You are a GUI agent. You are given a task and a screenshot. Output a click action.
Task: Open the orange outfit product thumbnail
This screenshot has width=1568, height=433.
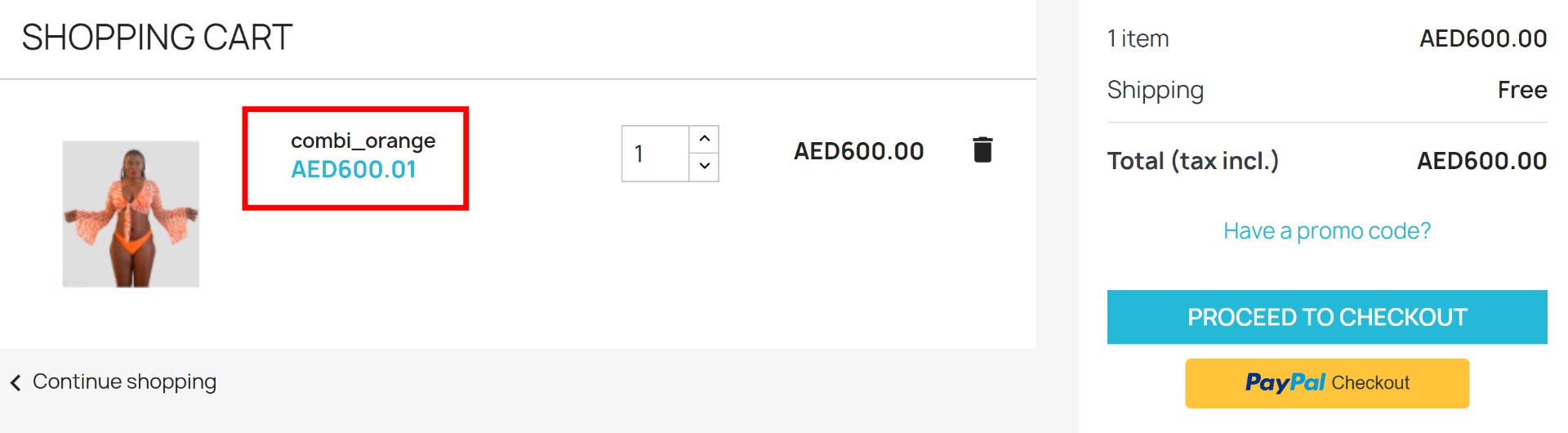(131, 214)
